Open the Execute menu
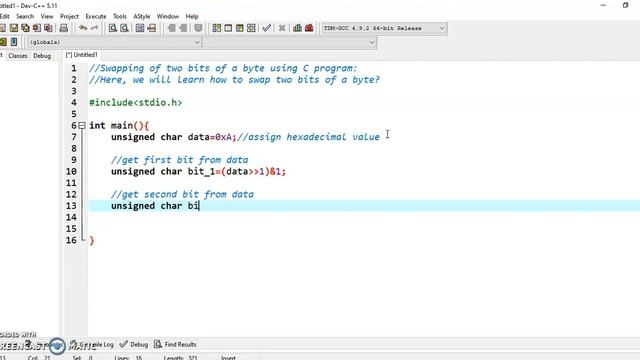640x360 pixels. click(x=96, y=16)
